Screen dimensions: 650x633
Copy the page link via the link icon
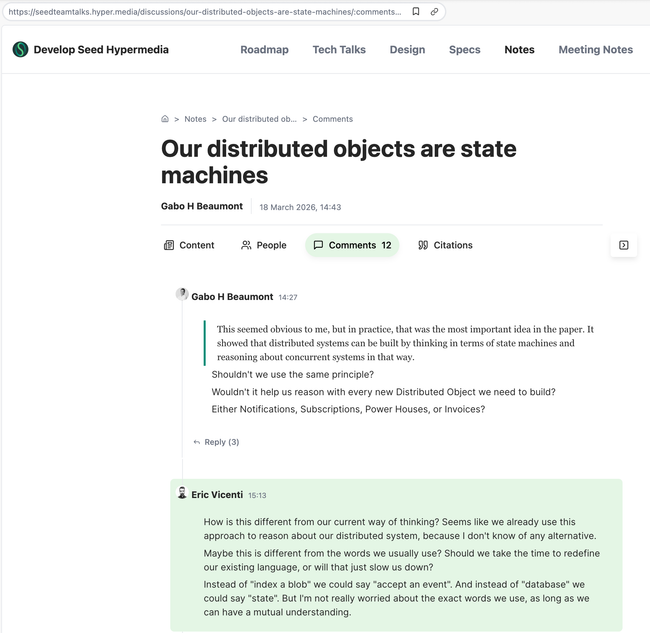pyautogui.click(x=434, y=12)
